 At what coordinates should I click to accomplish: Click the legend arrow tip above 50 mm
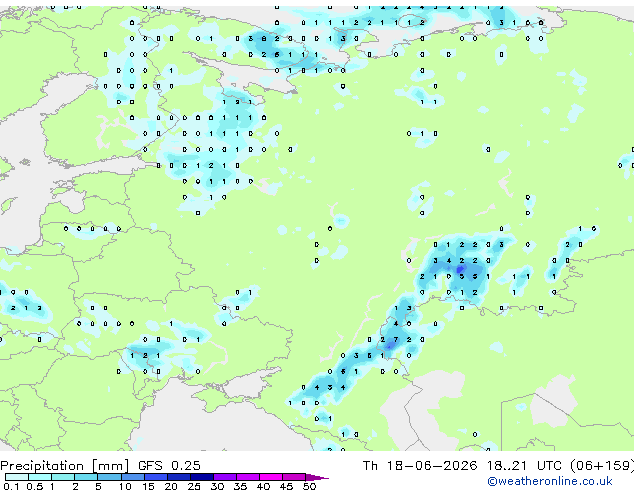(317, 477)
